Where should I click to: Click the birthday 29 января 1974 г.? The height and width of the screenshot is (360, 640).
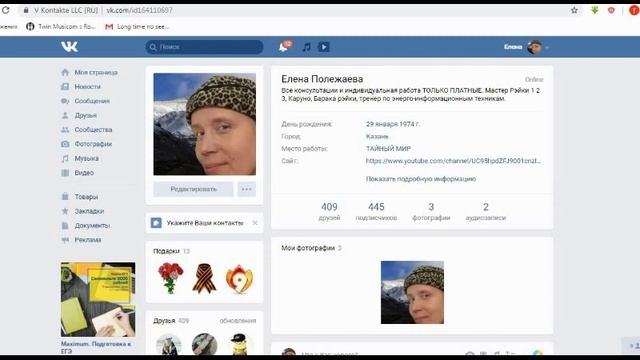tap(393, 124)
